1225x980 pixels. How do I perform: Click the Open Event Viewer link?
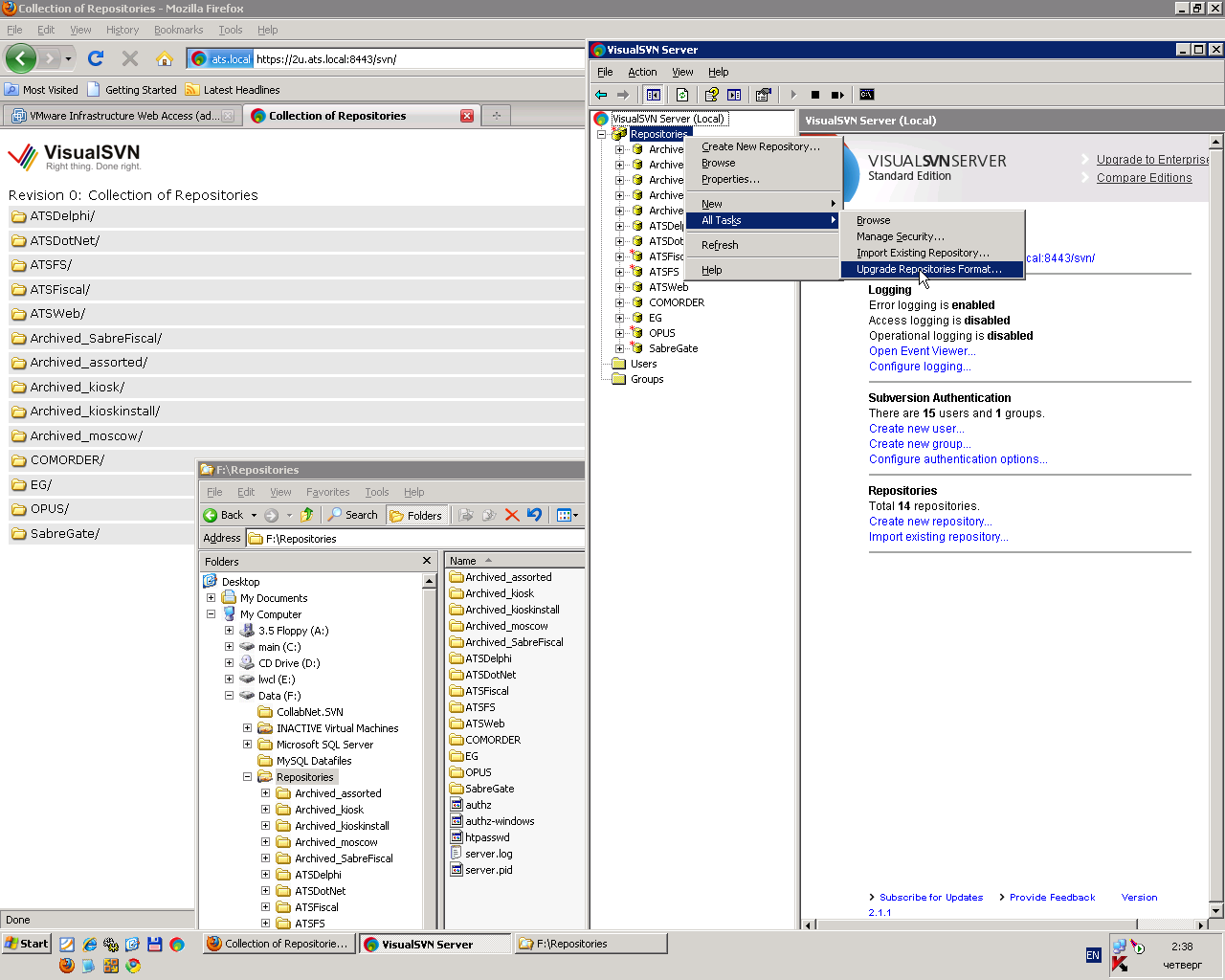[x=923, y=351]
